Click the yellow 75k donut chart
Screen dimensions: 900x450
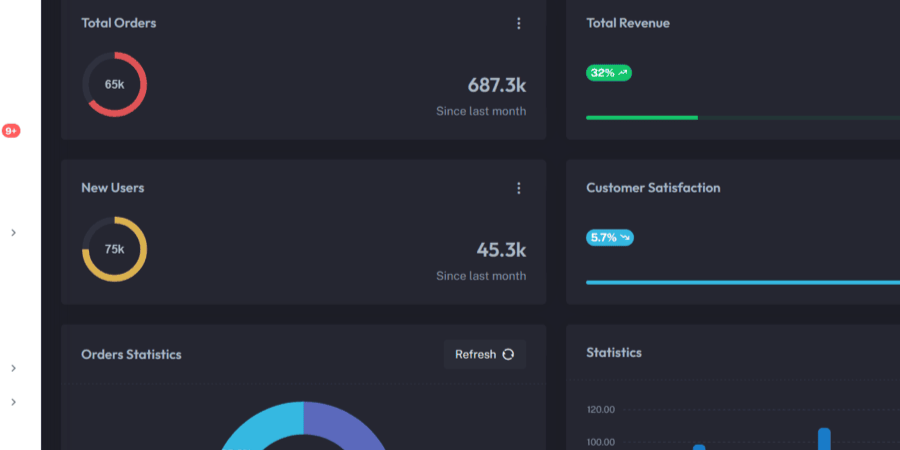point(115,249)
